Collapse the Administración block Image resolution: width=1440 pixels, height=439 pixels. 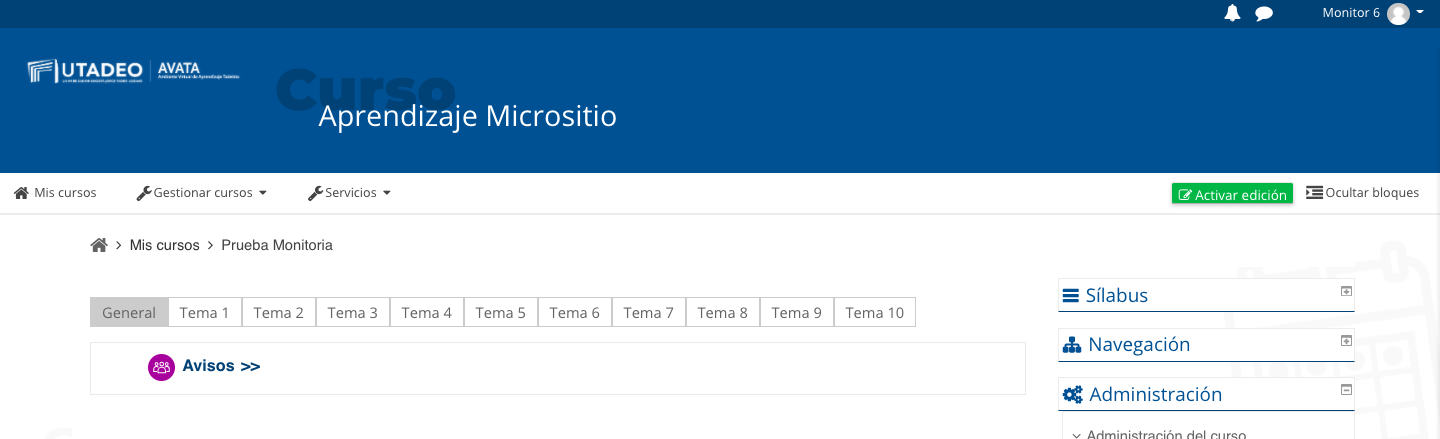pyautogui.click(x=1346, y=390)
